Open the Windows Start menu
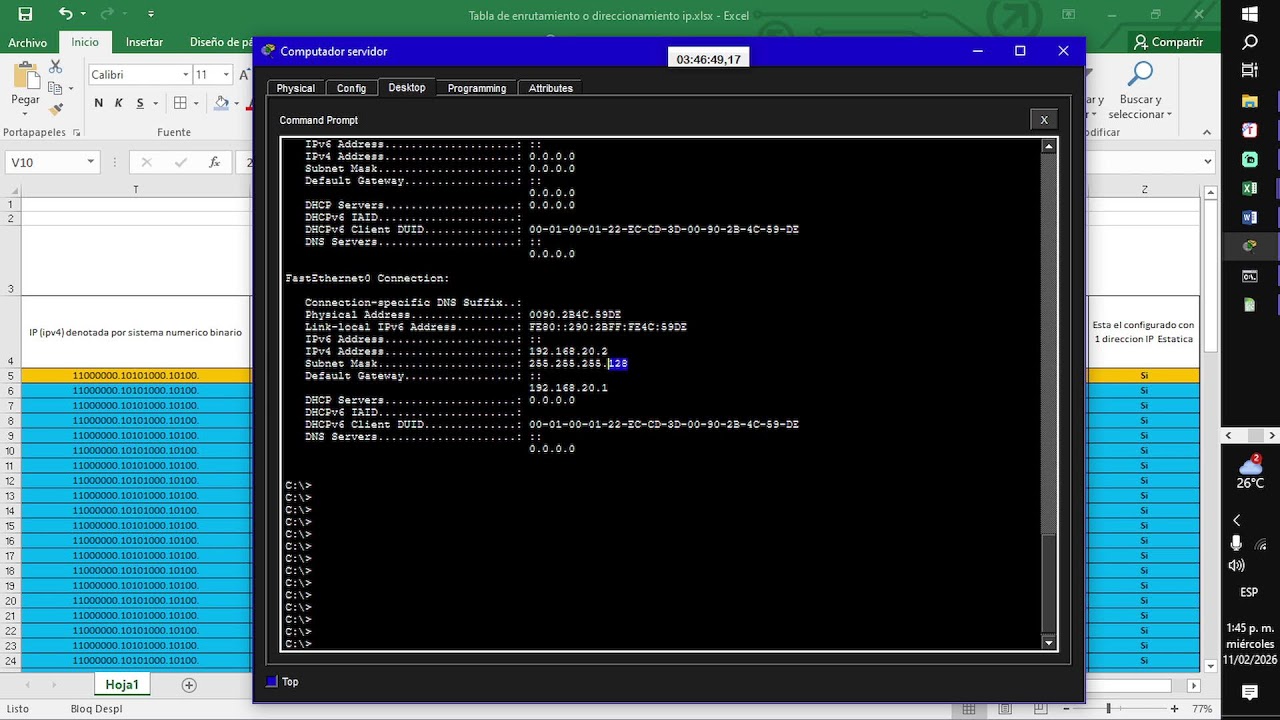Image resolution: width=1280 pixels, height=720 pixels. point(1250,14)
